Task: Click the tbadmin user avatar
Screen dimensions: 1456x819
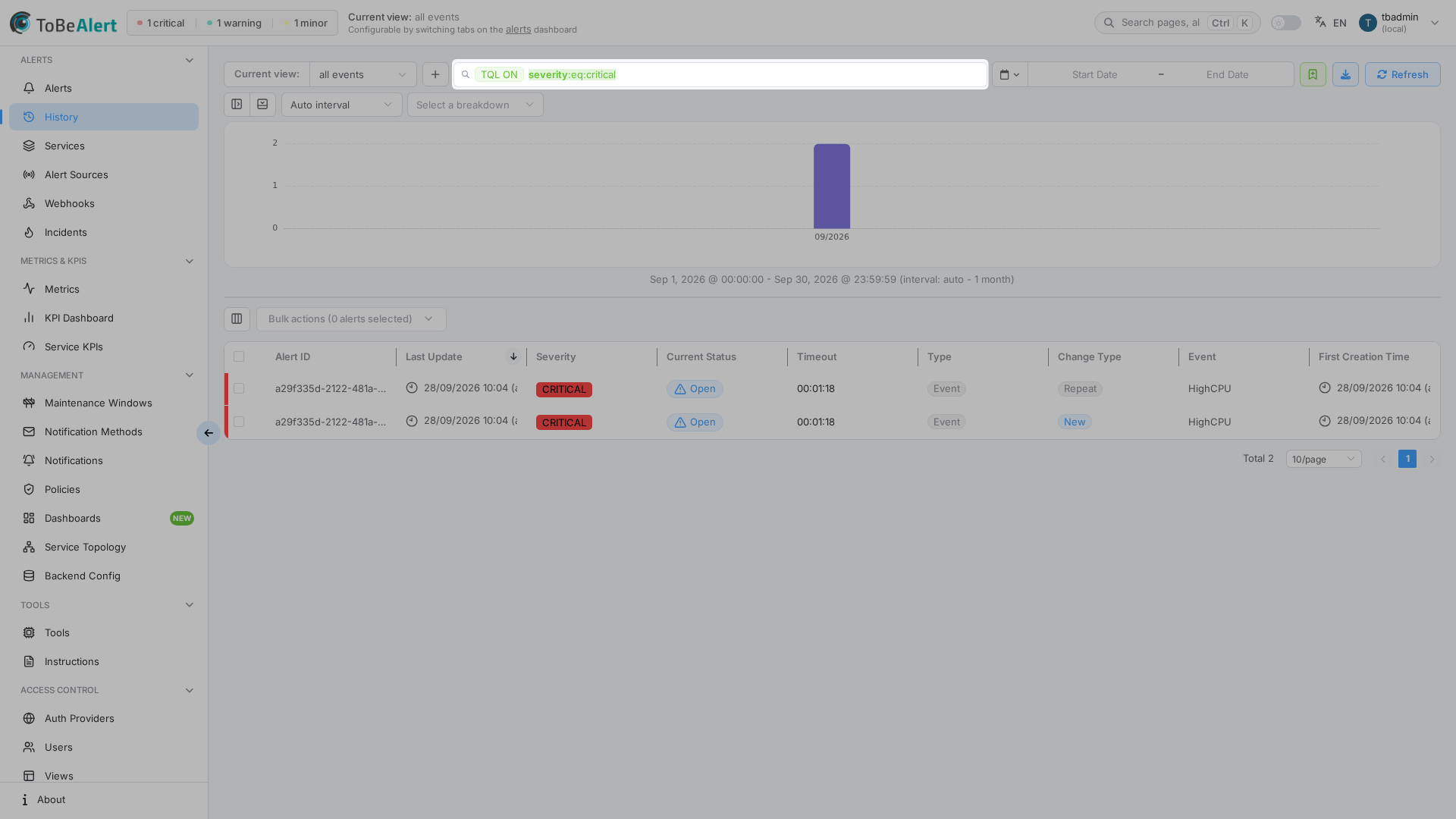Action: (x=1367, y=23)
